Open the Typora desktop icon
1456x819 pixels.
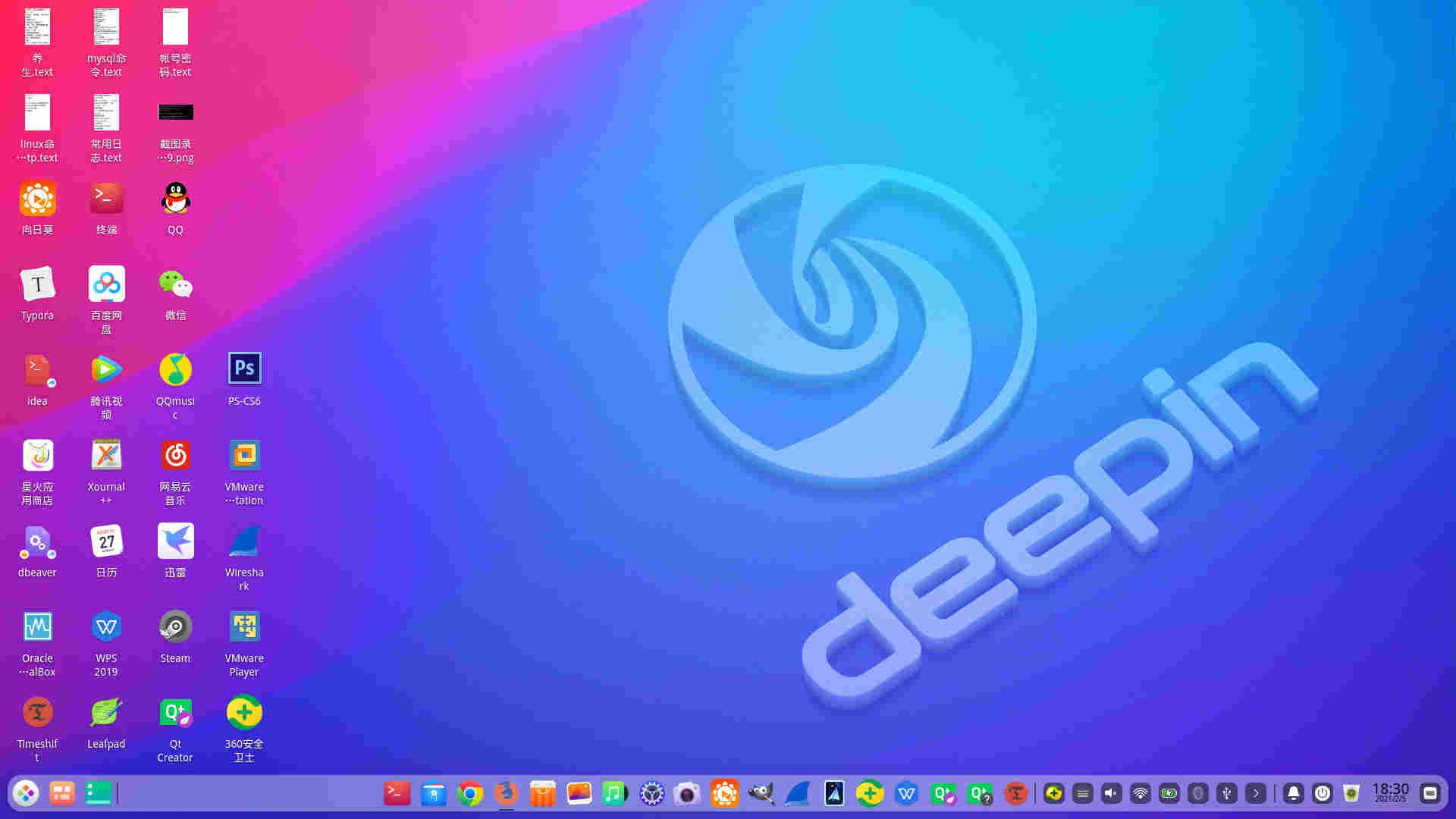37,284
